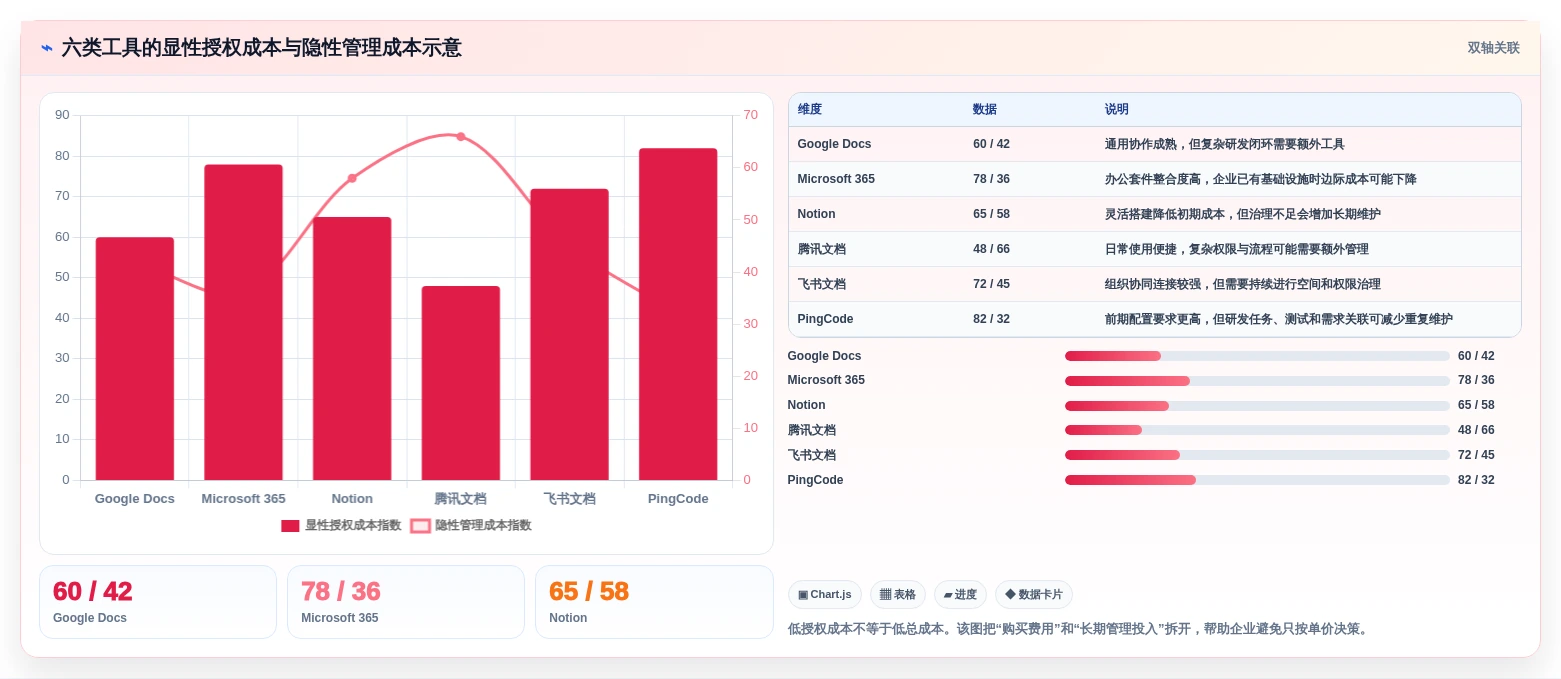Click the 表格 tag chip
The image size is (1561, 679).
[898, 595]
